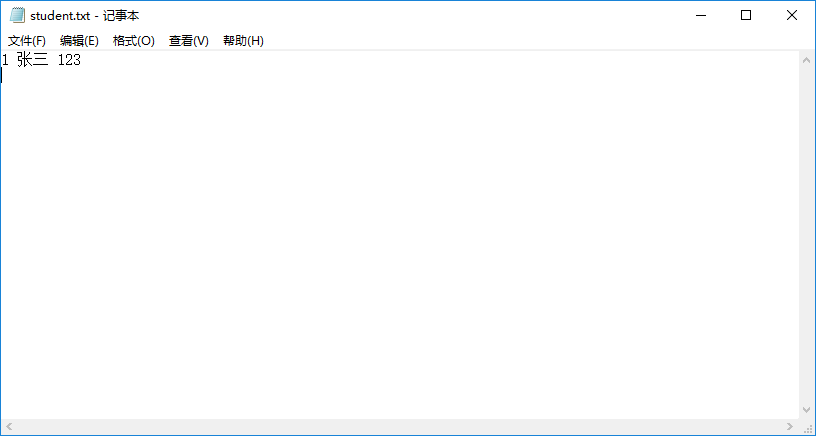Close the student.txt Notepad window
Image resolution: width=816 pixels, height=436 pixels.
[x=791, y=16]
